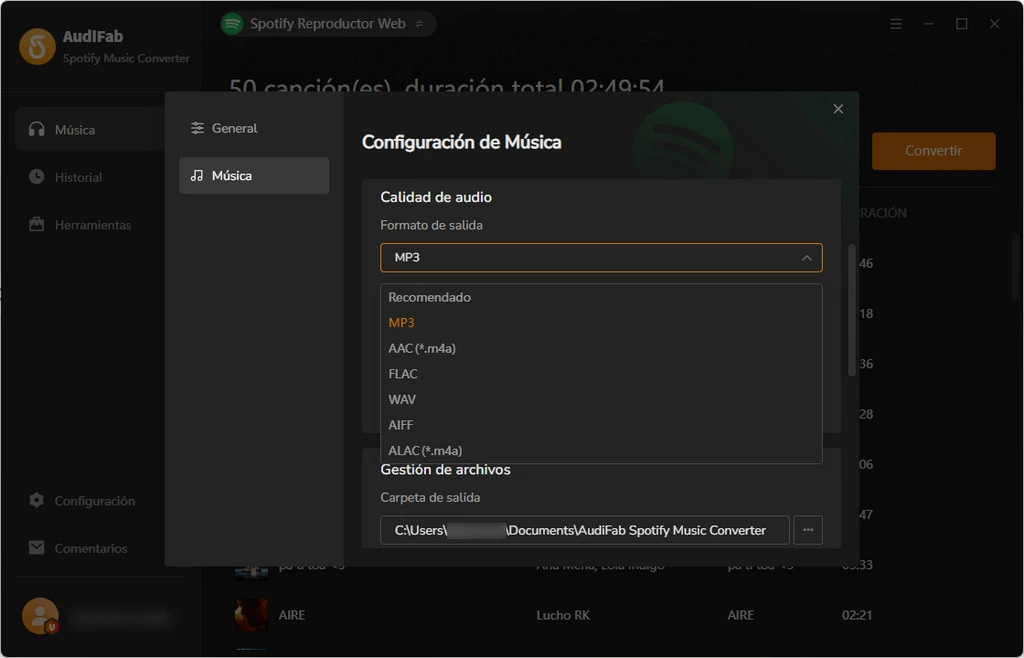This screenshot has height=658, width=1024.
Task: Choose AAC (*.m4a) format option
Action: click(601, 349)
